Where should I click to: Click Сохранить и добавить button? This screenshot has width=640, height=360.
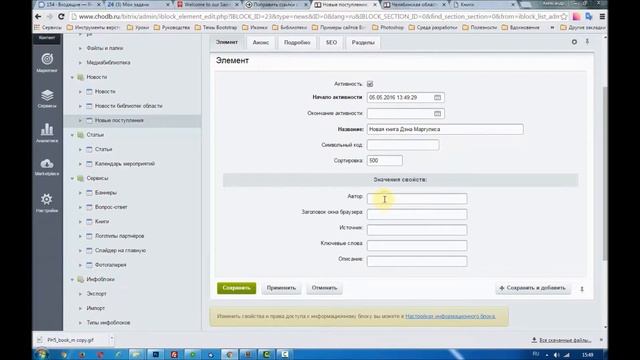point(533,288)
